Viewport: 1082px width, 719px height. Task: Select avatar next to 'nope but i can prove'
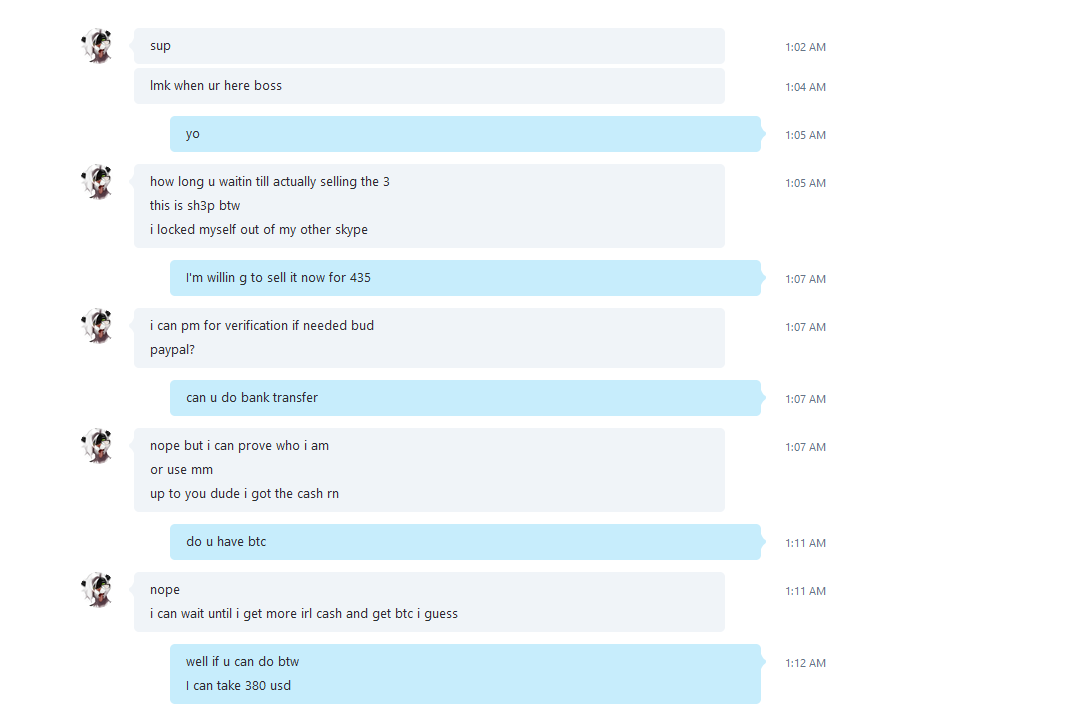click(x=97, y=446)
